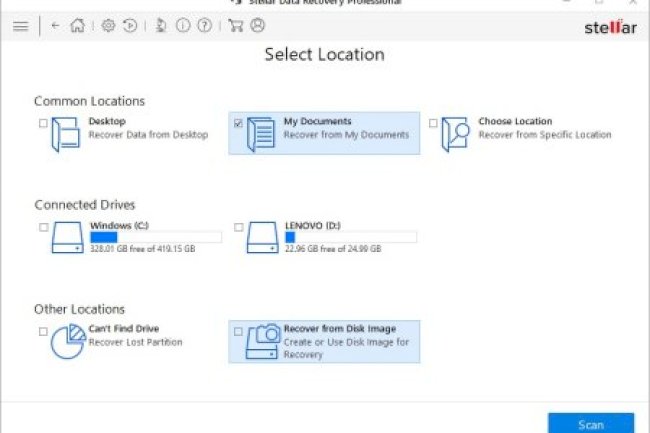This screenshot has height=433, width=650.
Task: Select the LENOVO (D:) drive checkbox
Action: click(x=238, y=227)
